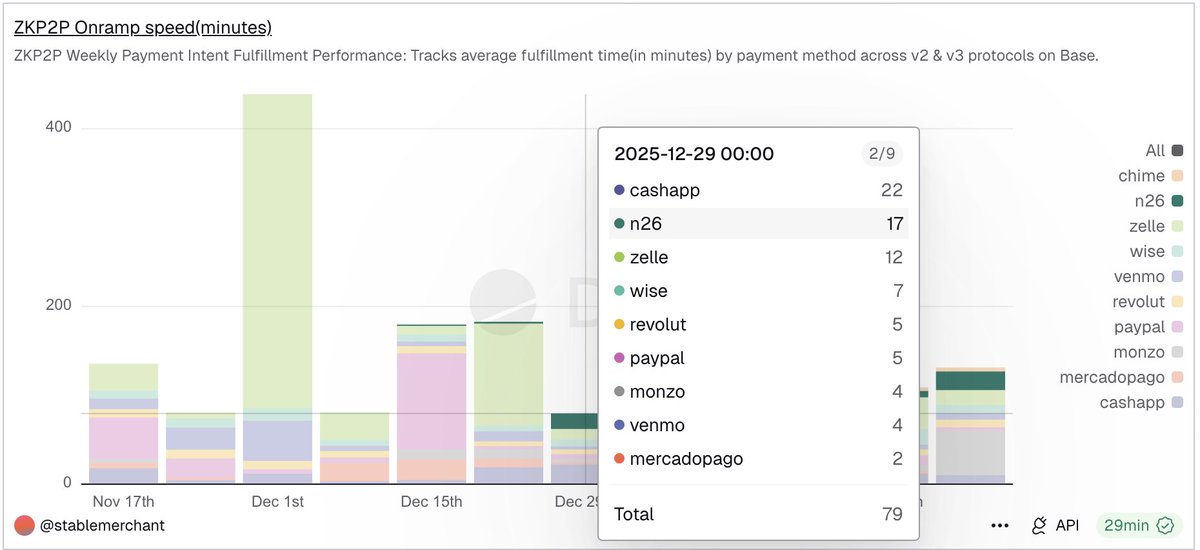Click the 400 y-axis label
This screenshot has height=550, width=1200.
tap(58, 127)
